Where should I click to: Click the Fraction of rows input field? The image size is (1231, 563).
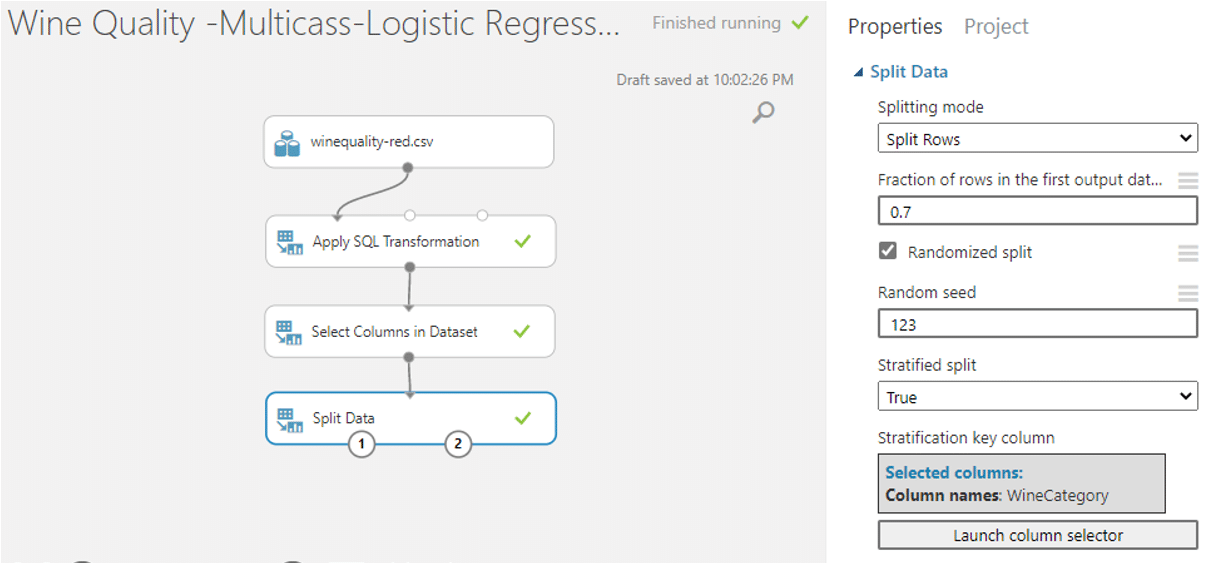(x=1037, y=212)
